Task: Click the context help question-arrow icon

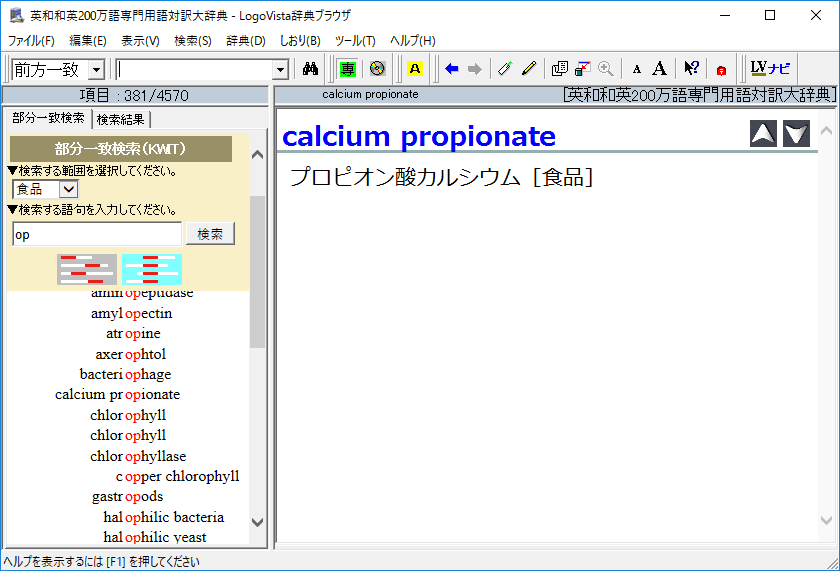Action: click(691, 69)
